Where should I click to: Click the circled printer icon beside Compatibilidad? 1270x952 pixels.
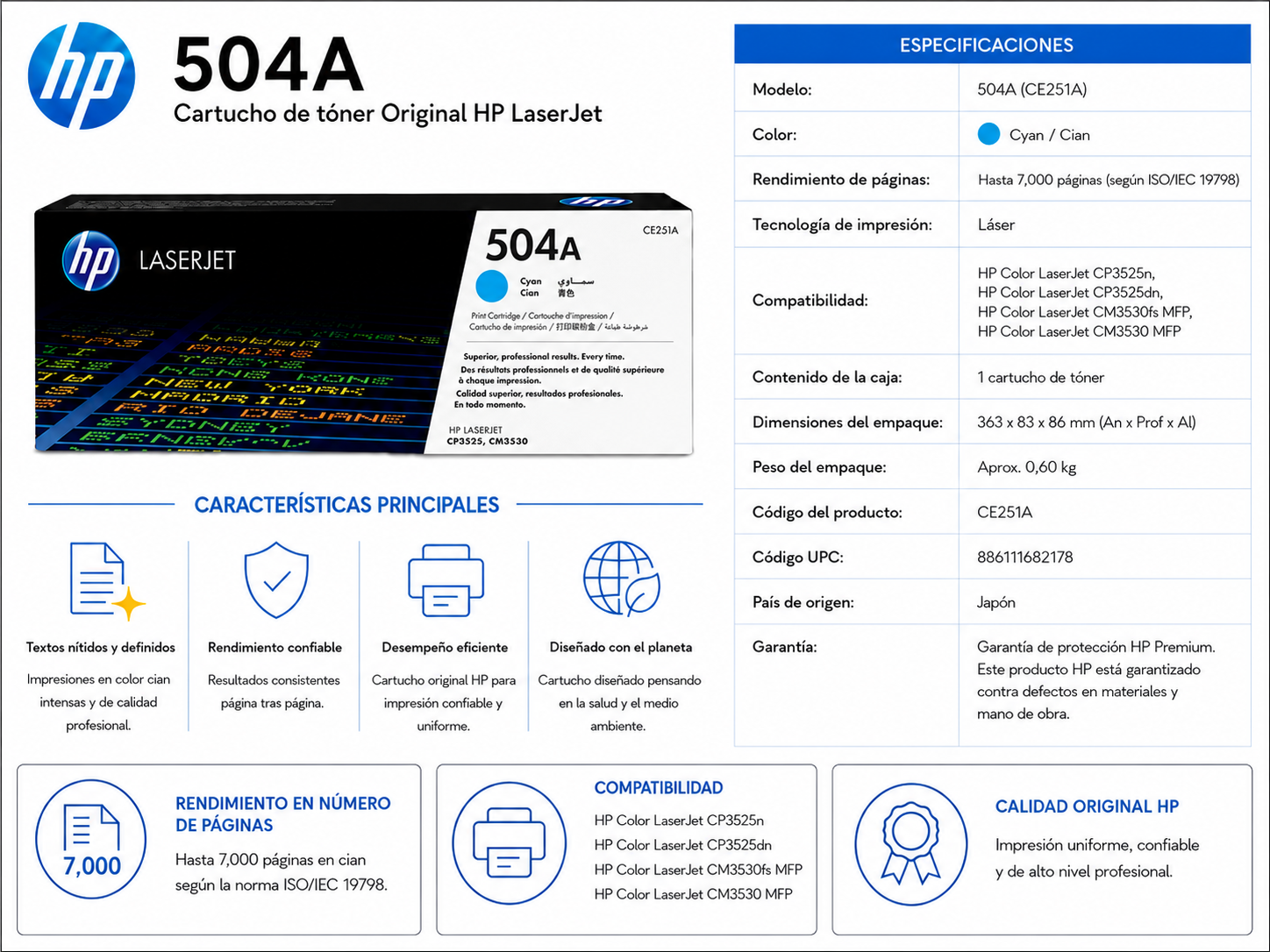coord(510,843)
